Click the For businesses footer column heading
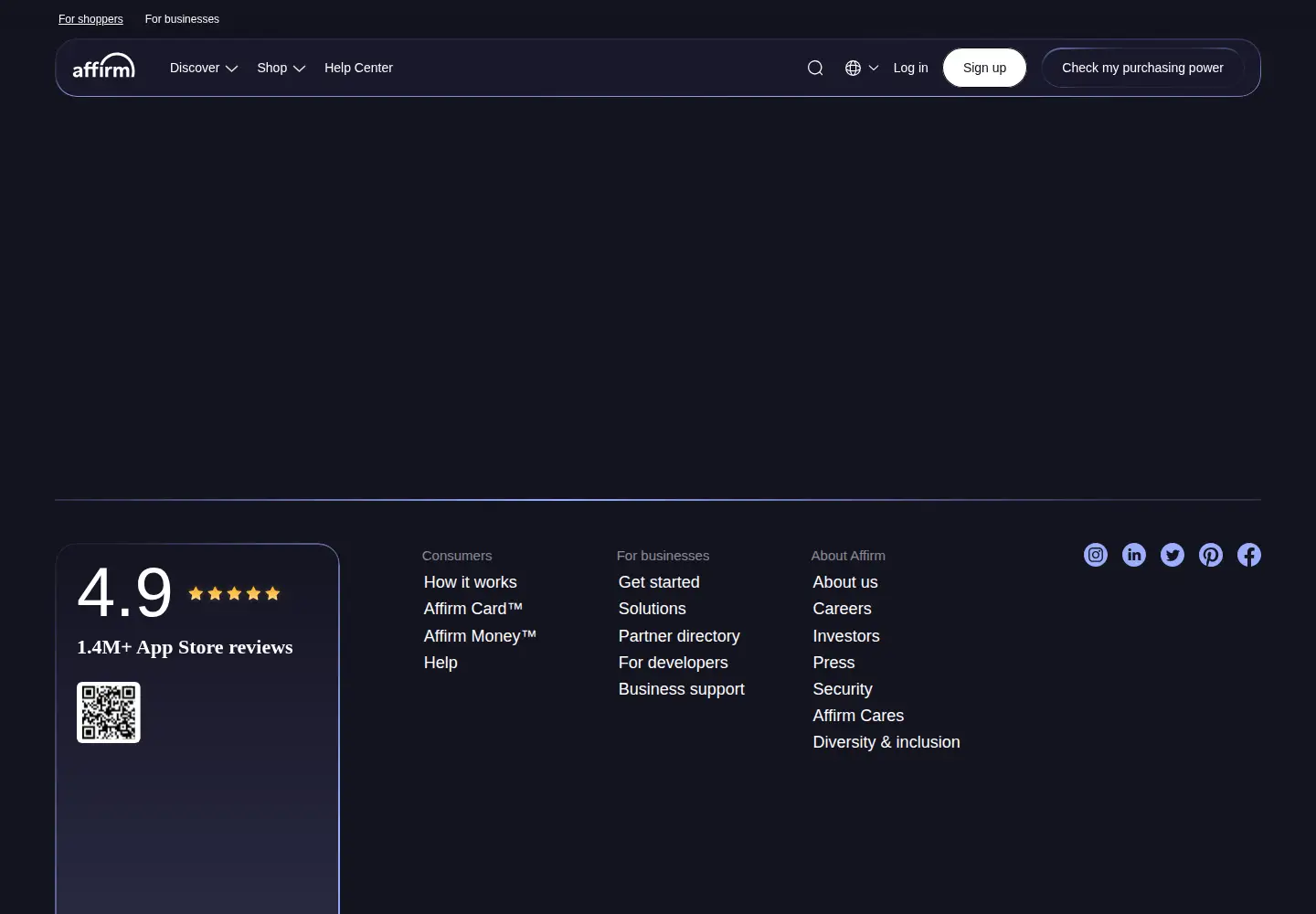The height and width of the screenshot is (914, 1316). point(663,556)
